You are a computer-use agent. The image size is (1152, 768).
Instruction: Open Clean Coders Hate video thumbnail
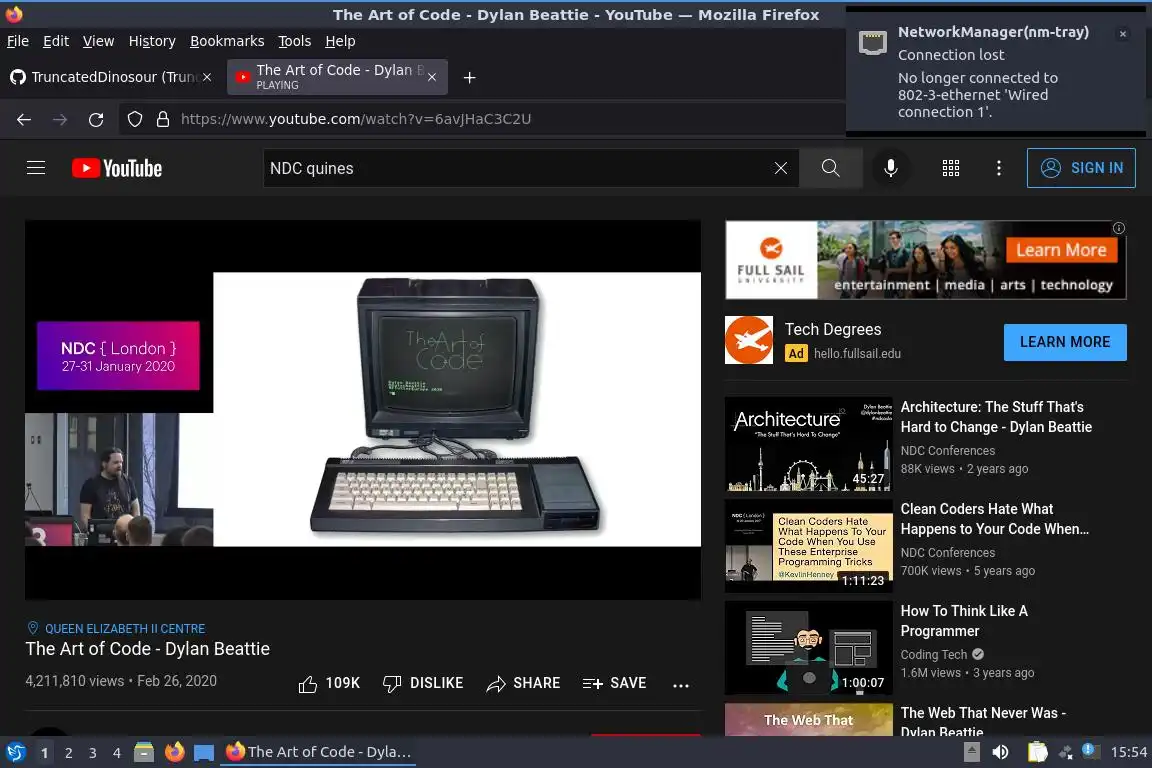808,546
